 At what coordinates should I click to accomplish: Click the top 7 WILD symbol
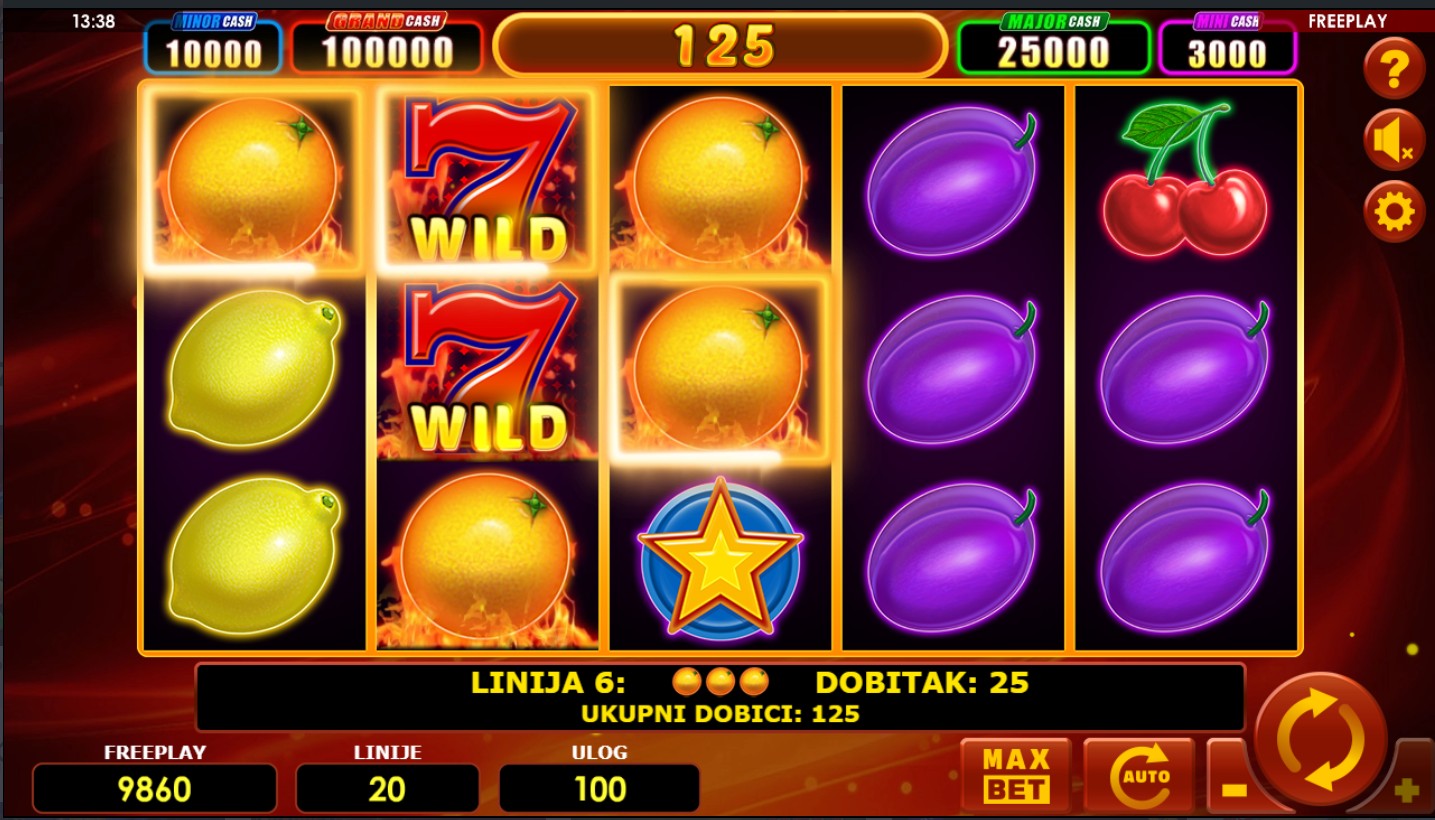[x=487, y=178]
